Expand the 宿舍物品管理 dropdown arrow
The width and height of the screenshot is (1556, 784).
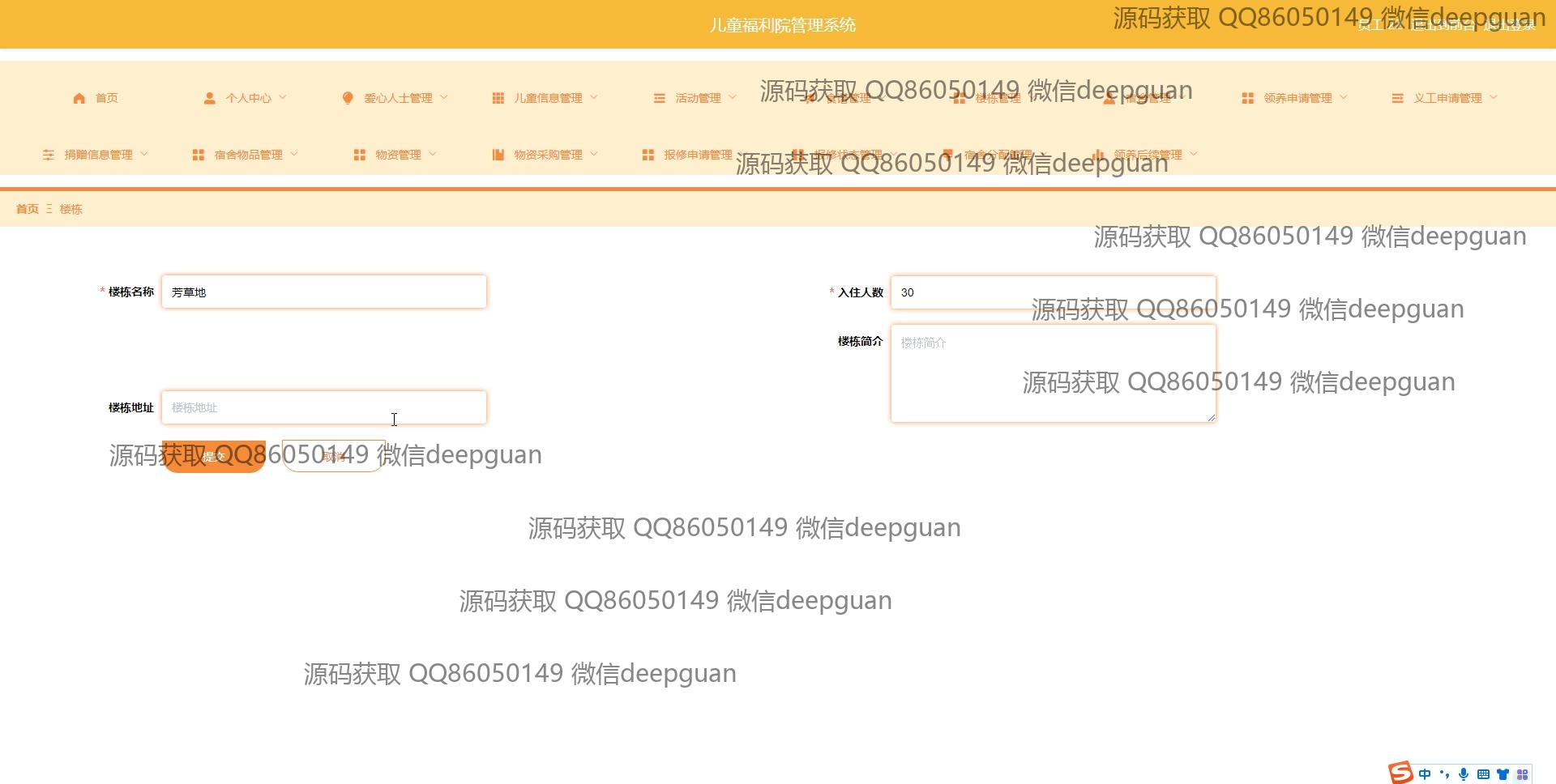coord(294,154)
